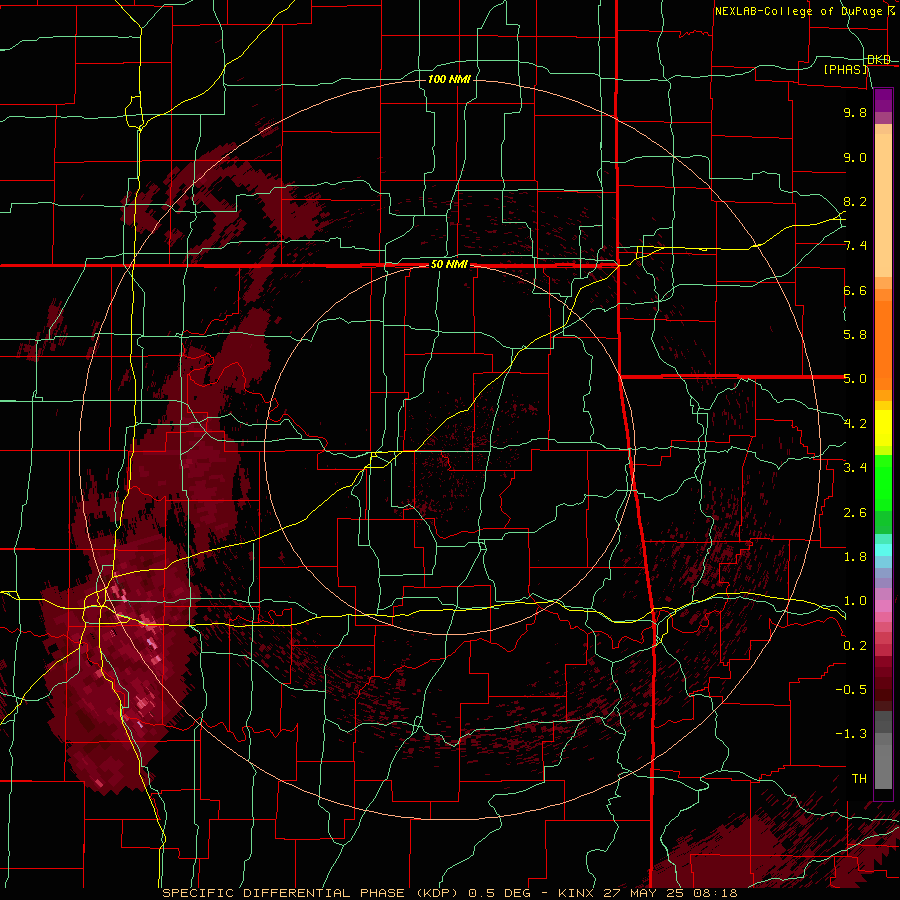The width and height of the screenshot is (900, 900).
Task: Click the [PHAS] units label
Action: [846, 69]
